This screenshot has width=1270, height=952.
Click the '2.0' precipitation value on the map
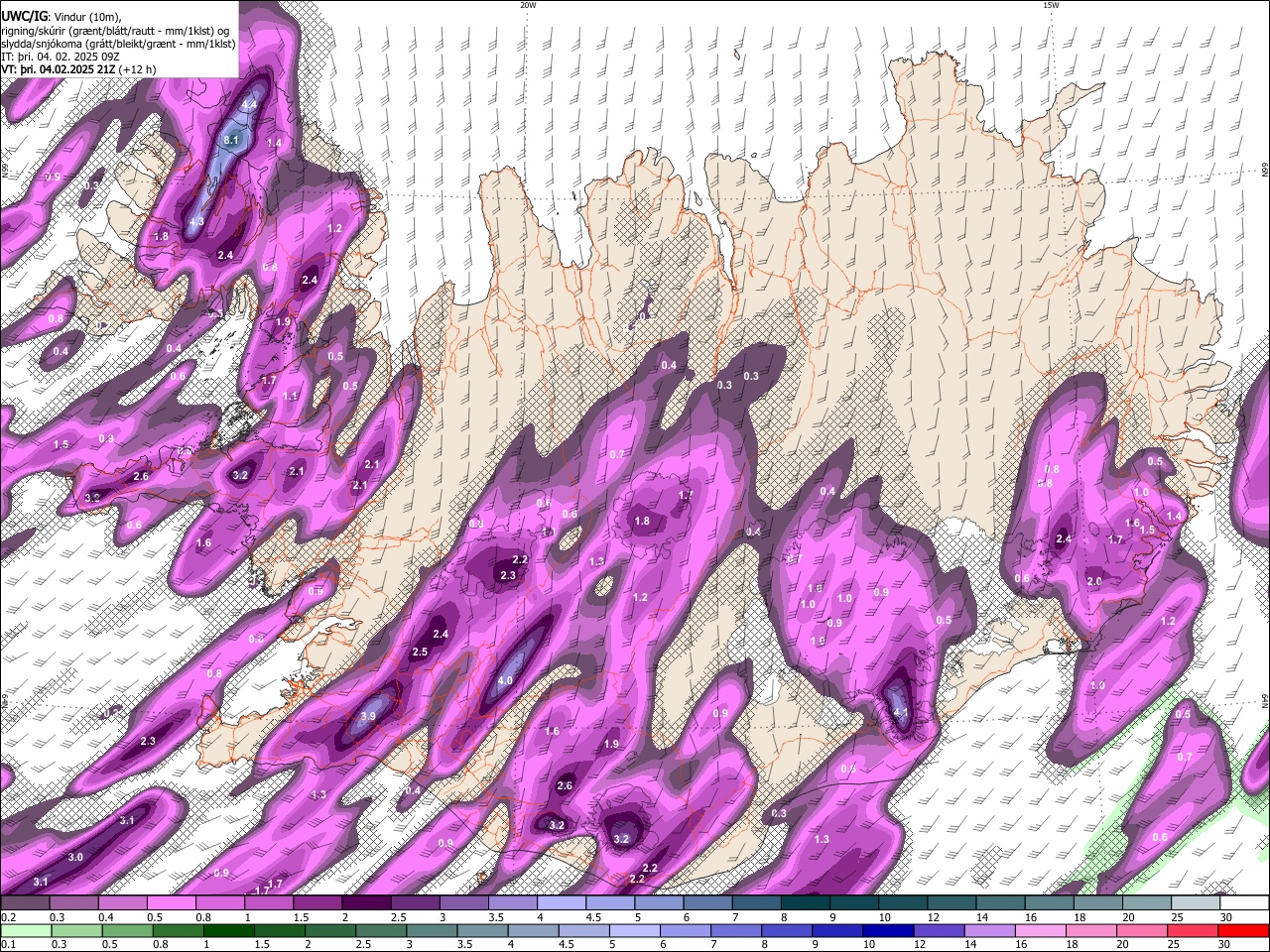pos(1094,581)
